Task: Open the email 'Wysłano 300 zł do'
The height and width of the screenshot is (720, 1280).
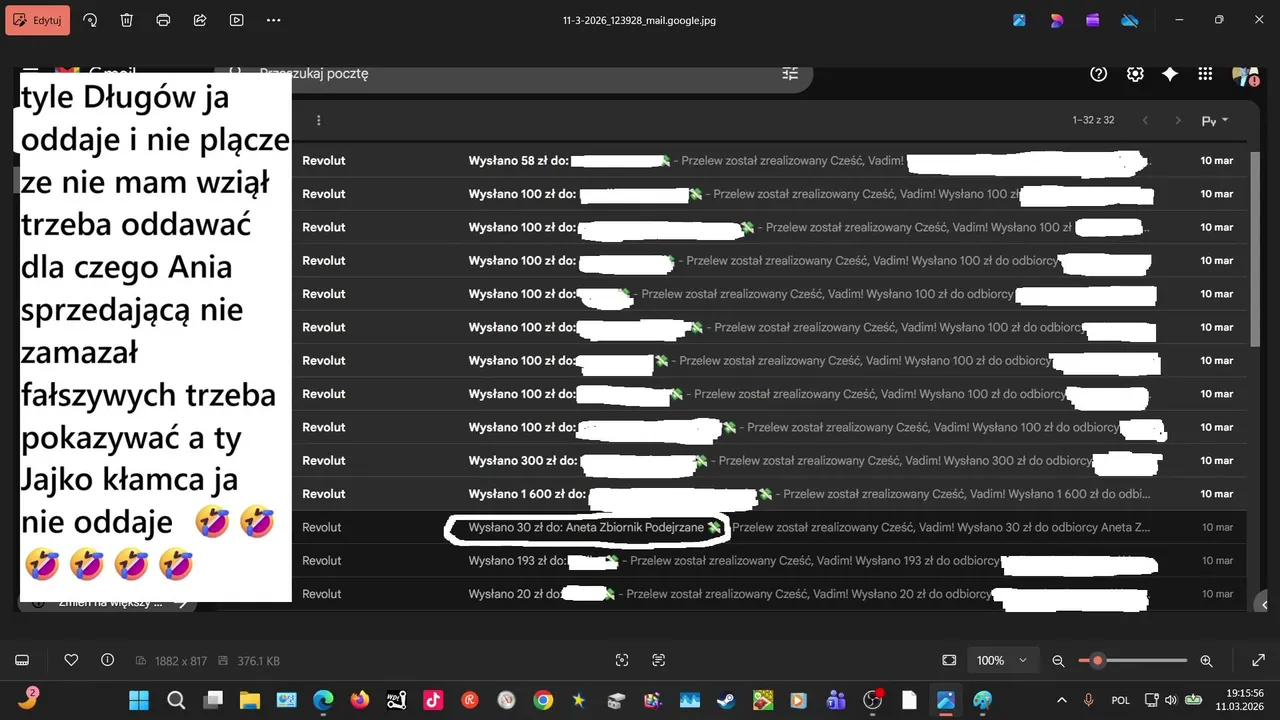Action: pos(769,460)
